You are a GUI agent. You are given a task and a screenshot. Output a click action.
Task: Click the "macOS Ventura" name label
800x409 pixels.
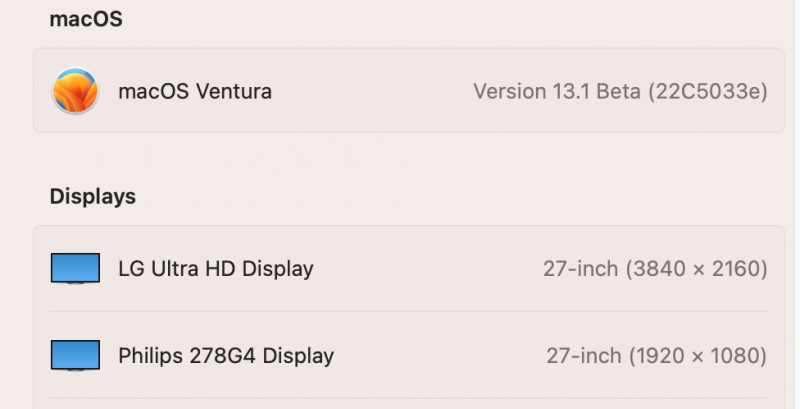point(195,91)
